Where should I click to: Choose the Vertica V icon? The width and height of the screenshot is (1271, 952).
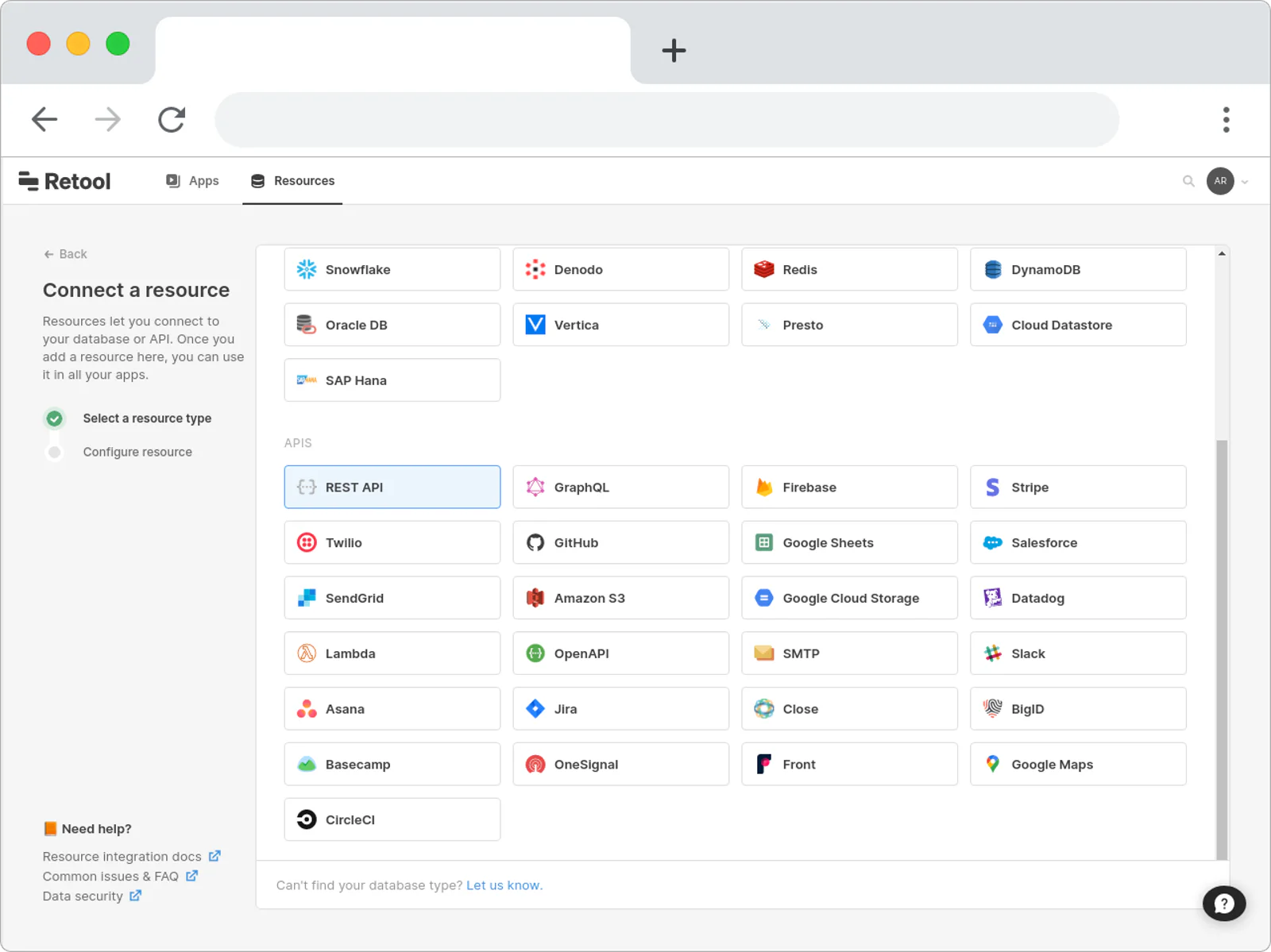(x=535, y=325)
